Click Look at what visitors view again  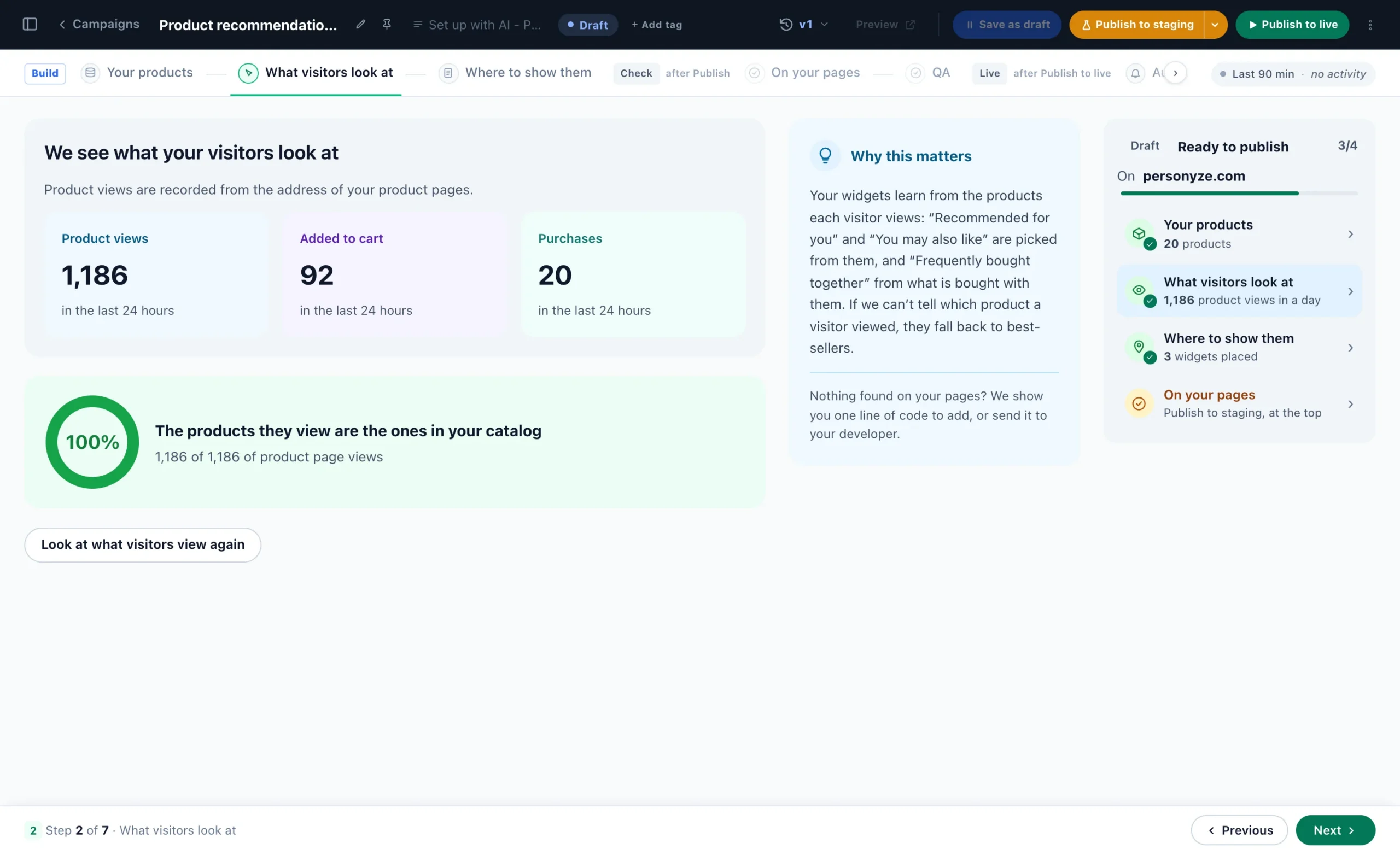pyautogui.click(x=143, y=545)
